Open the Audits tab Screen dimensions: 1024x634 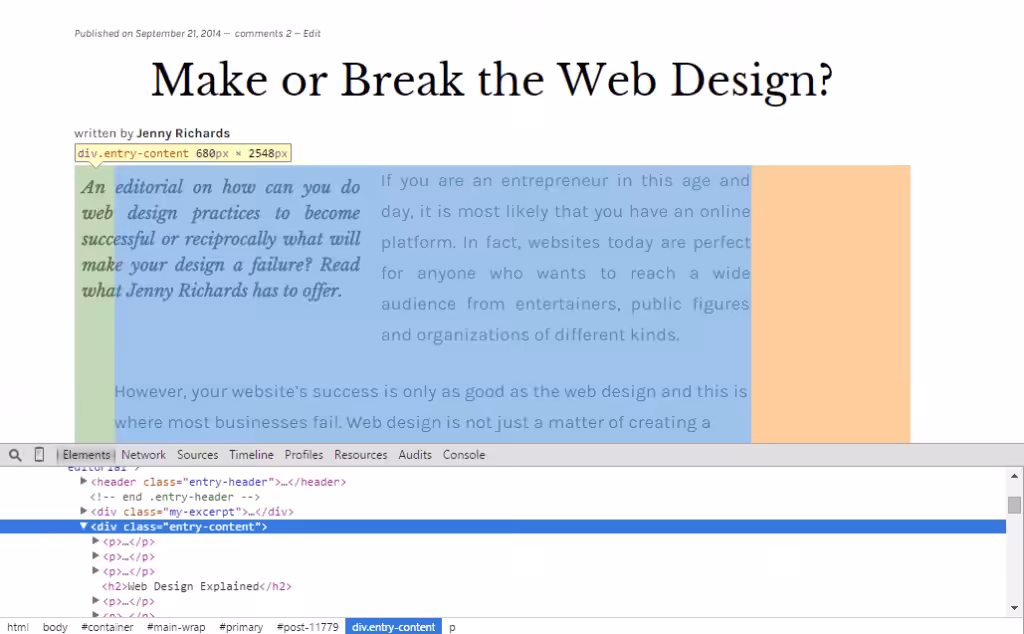pyautogui.click(x=415, y=455)
